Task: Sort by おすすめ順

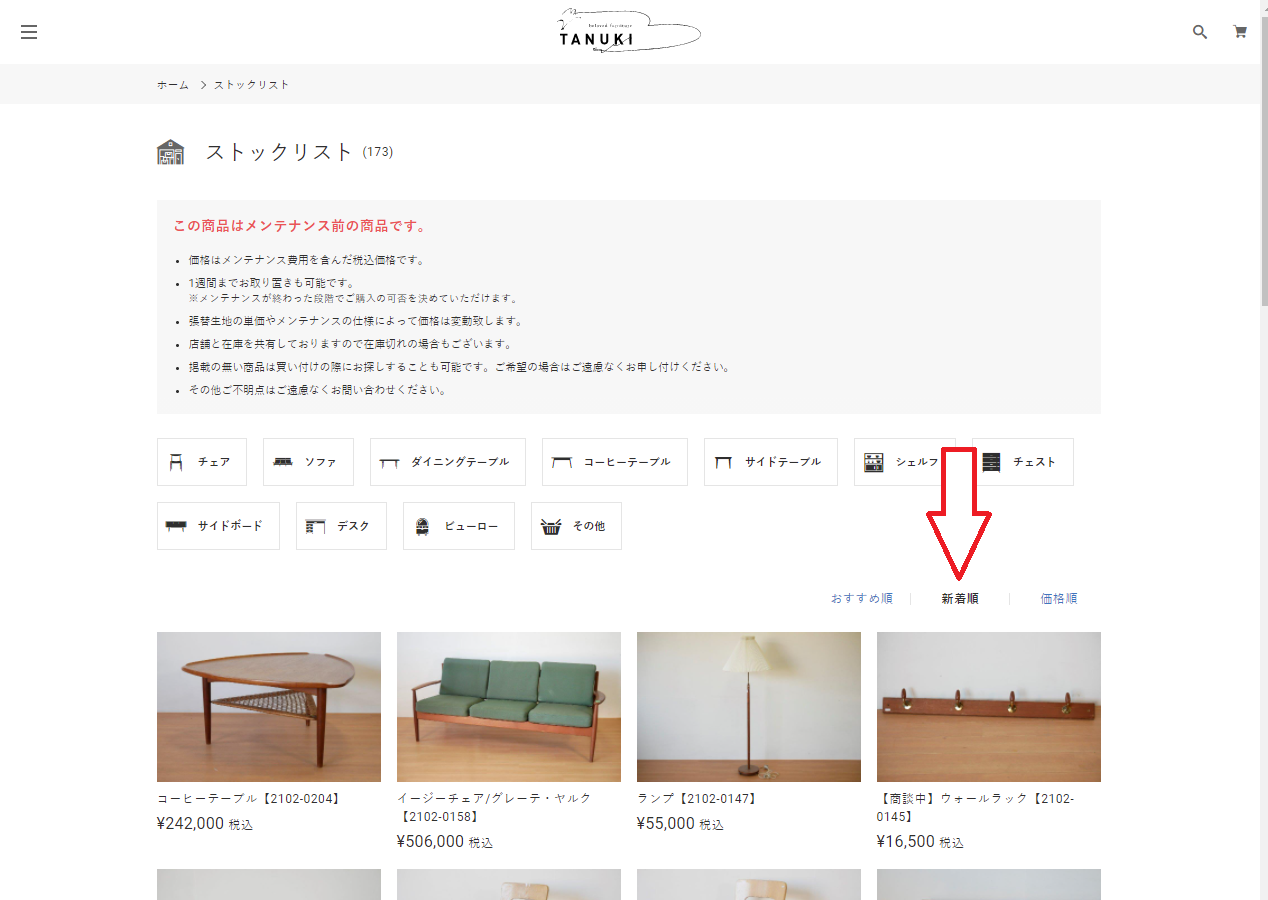Action: tap(861, 599)
